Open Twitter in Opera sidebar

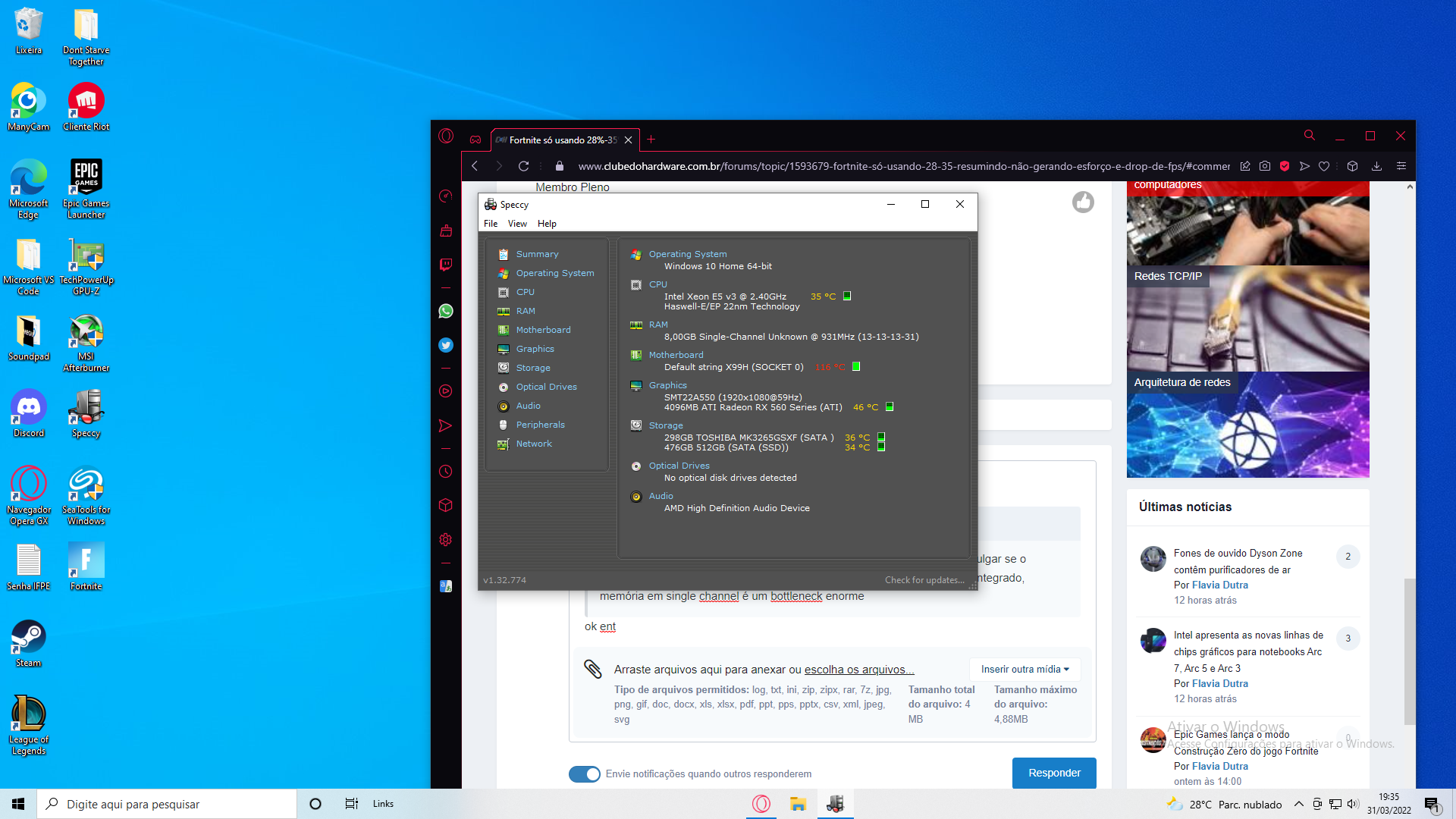(x=446, y=346)
